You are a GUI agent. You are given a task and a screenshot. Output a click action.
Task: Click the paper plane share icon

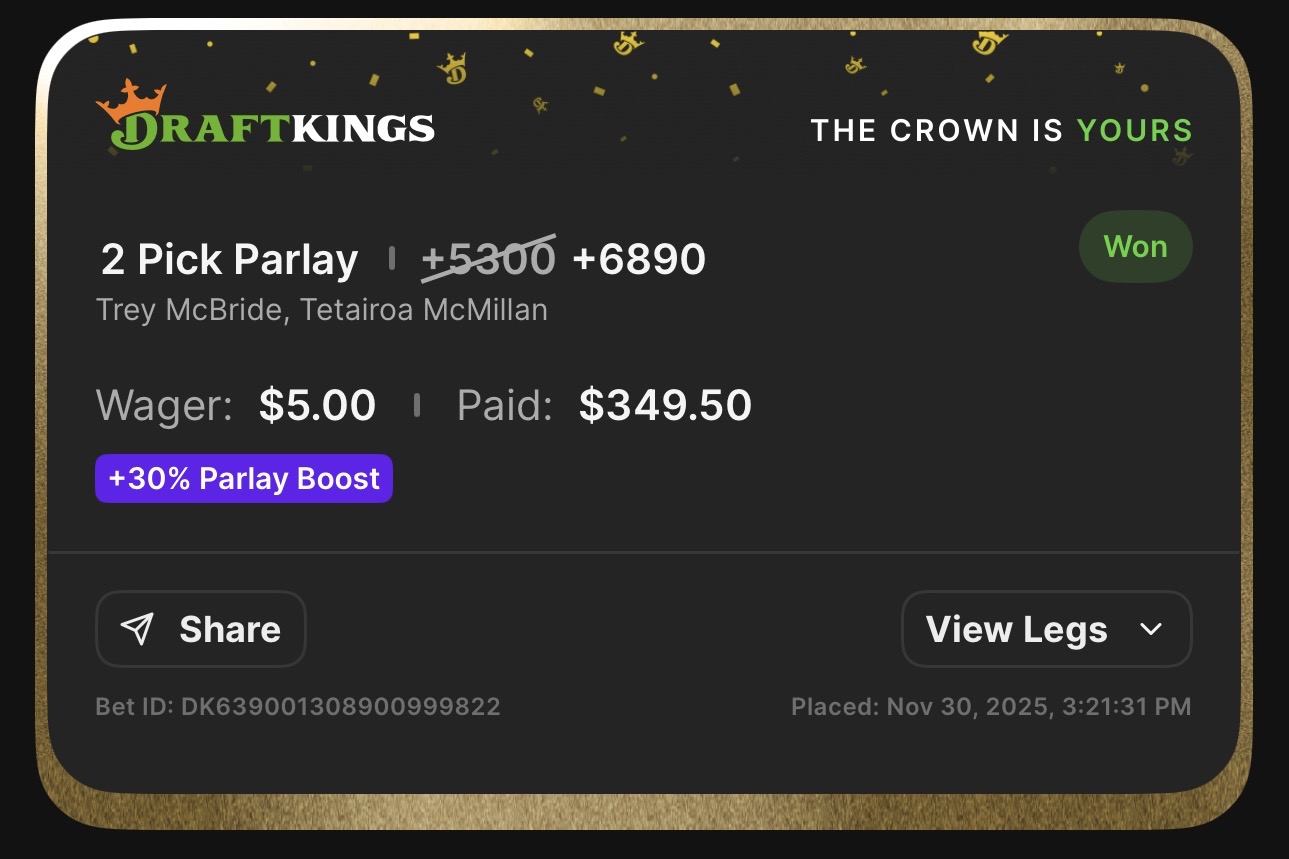coord(137,629)
